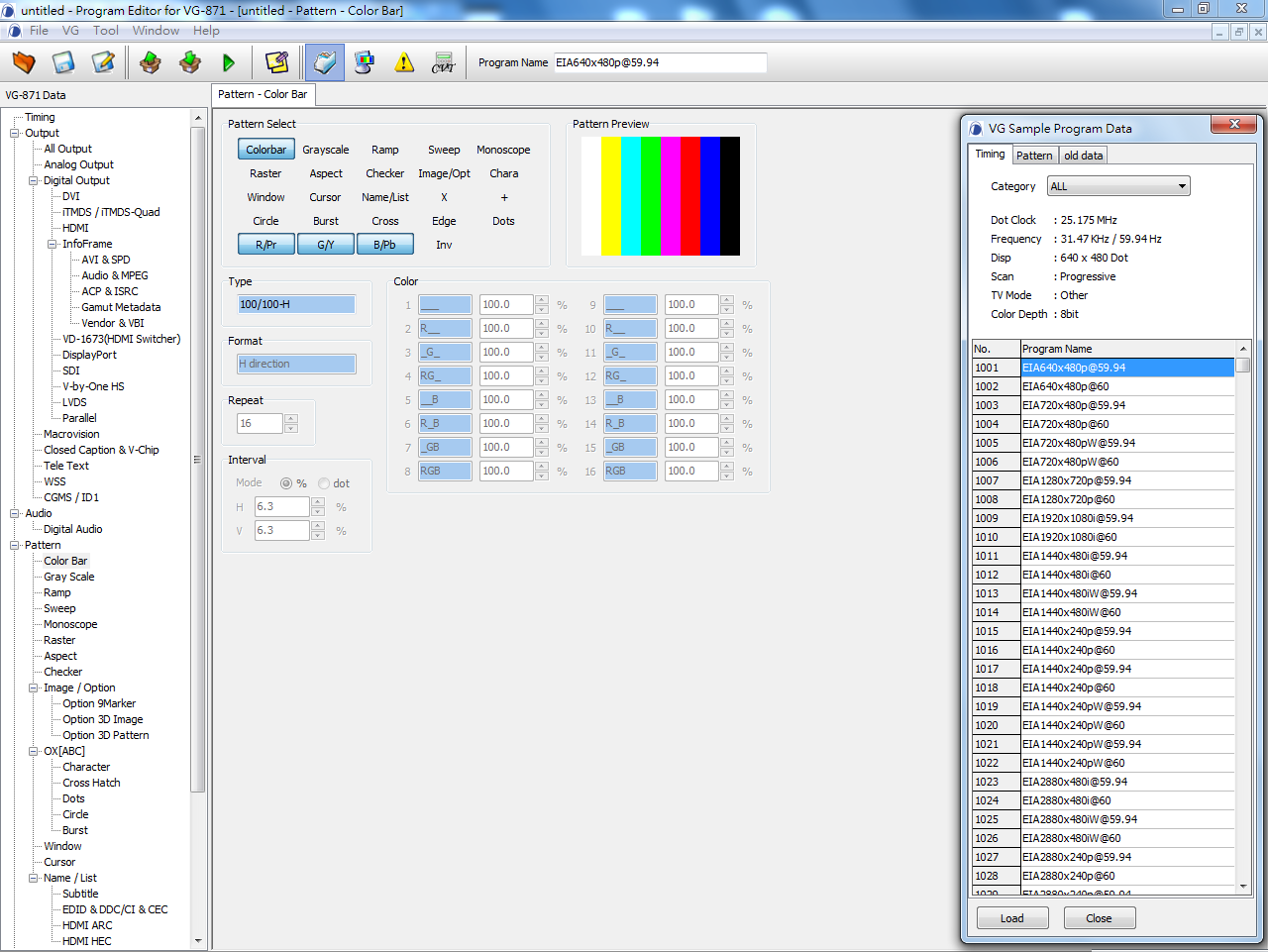Screen dimensions: 1268x952
Task: Click the Load button
Action: pyautogui.click(x=1012, y=918)
